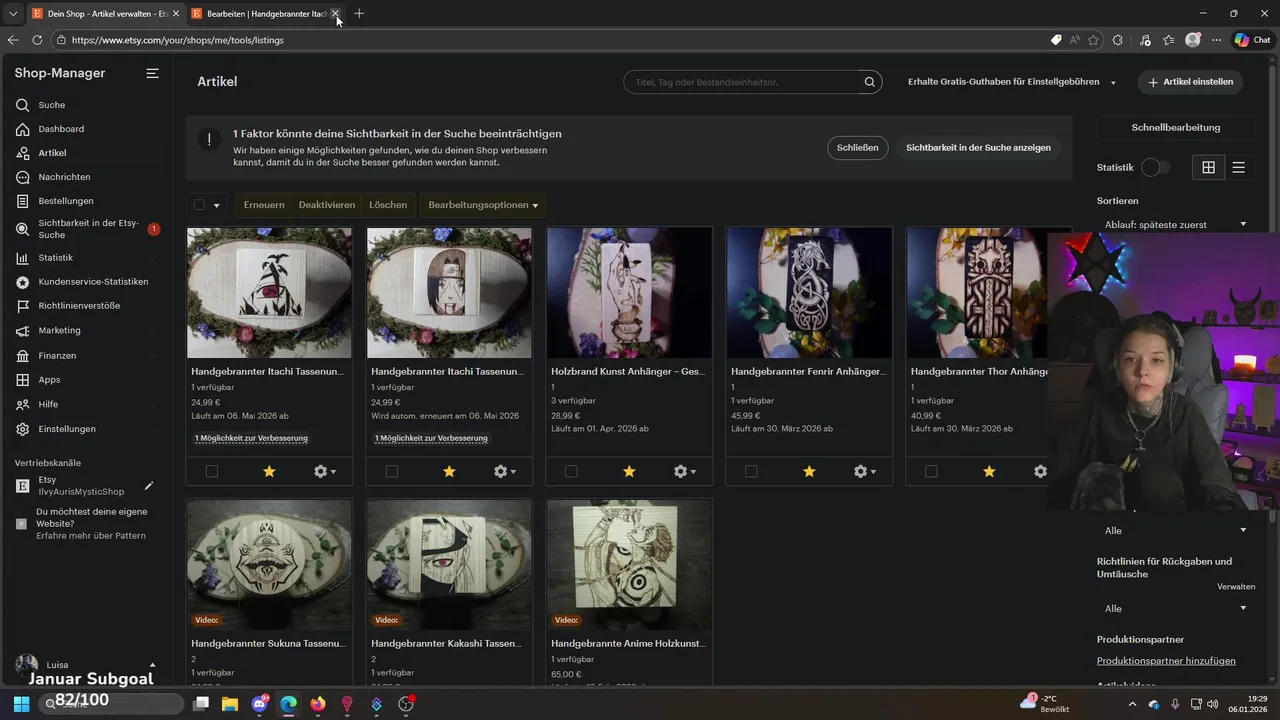1280x720 pixels.
Task: Open the sort dropdown Ablauf: späteste zuerst
Action: pos(1175,225)
